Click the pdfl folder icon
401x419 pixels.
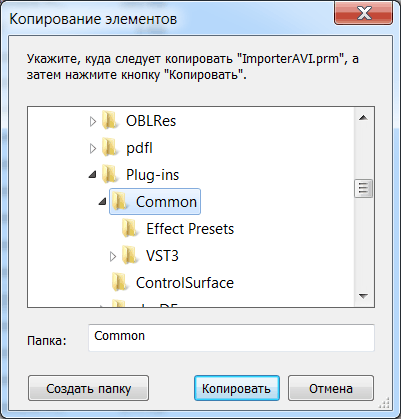pos(110,148)
